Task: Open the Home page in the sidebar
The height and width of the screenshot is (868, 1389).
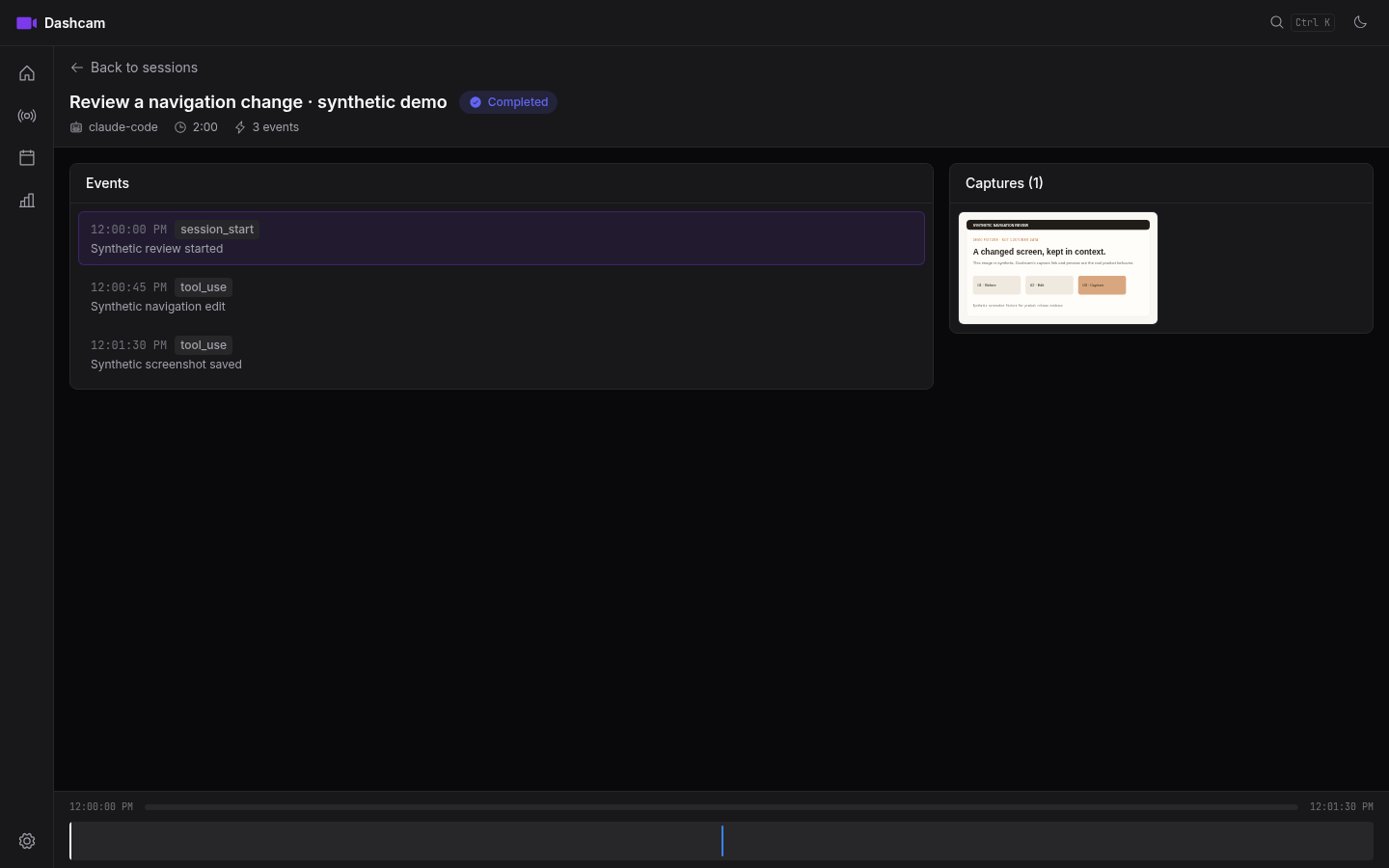Action: (x=27, y=73)
